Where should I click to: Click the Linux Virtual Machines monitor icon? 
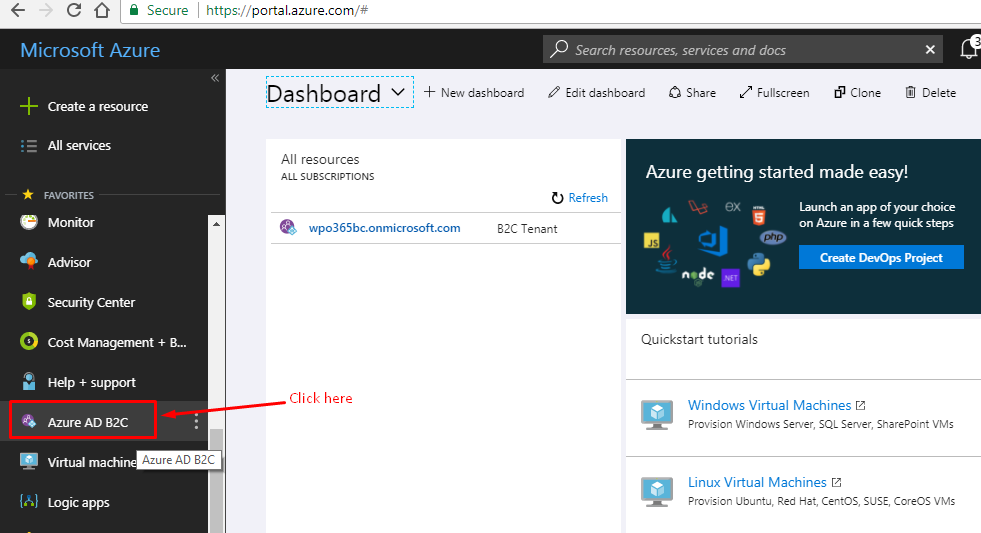click(x=657, y=491)
